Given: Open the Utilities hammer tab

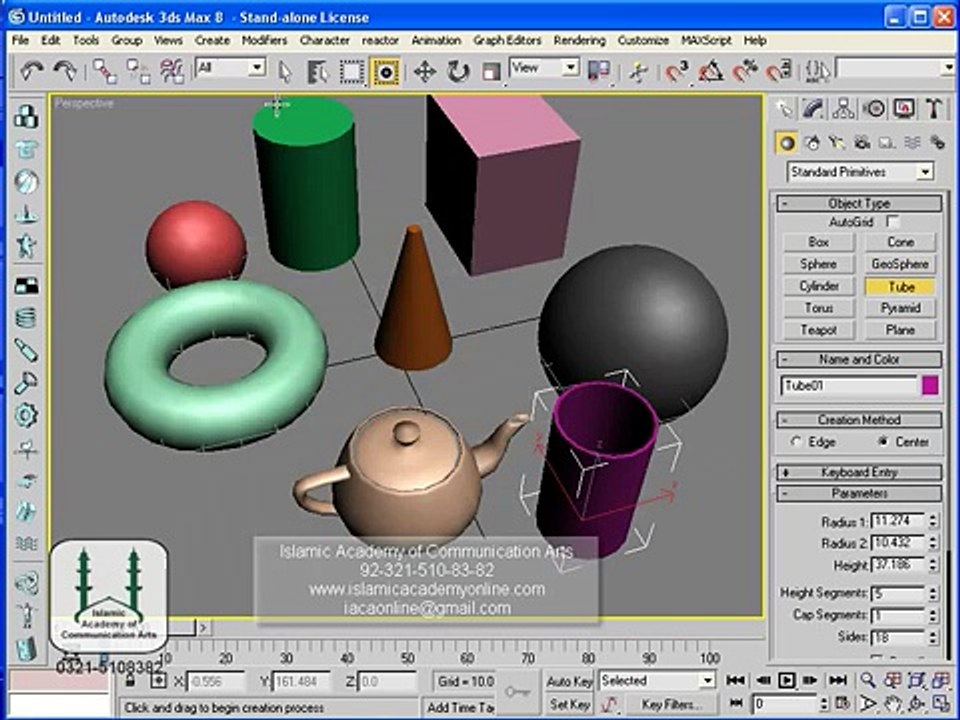Looking at the screenshot, I should pyautogui.click(x=934, y=109).
